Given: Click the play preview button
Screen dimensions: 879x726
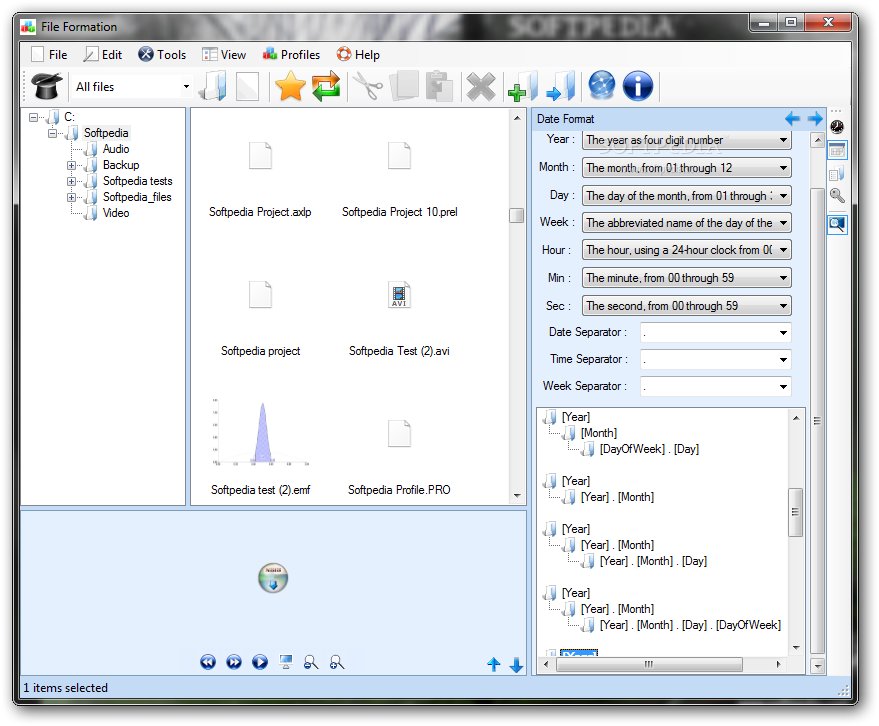Looking at the screenshot, I should [x=260, y=662].
